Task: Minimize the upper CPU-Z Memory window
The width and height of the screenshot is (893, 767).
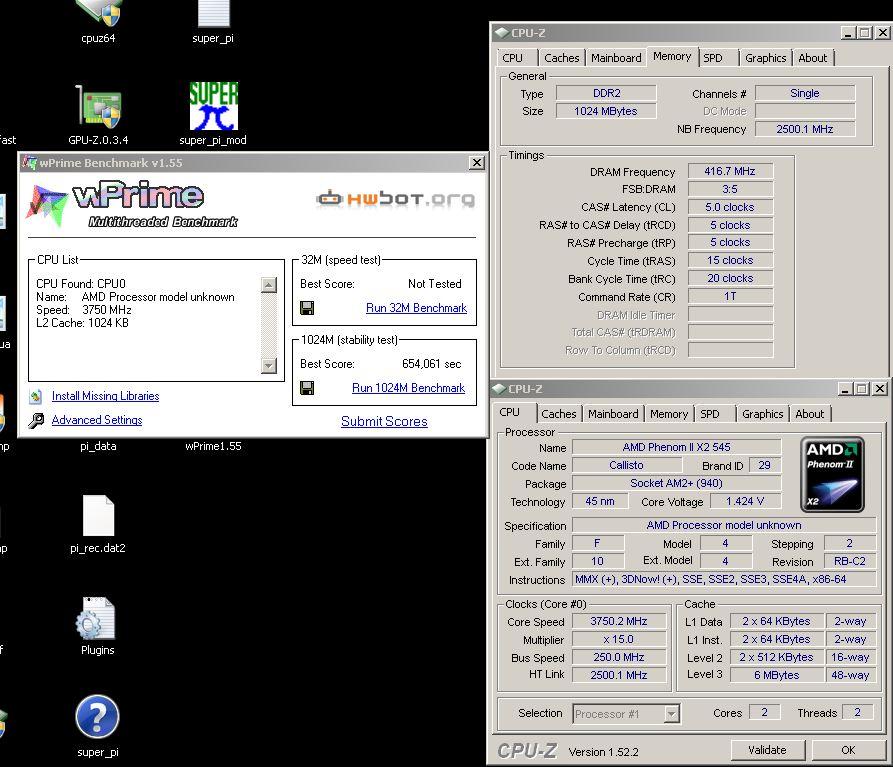Action: 848,33
